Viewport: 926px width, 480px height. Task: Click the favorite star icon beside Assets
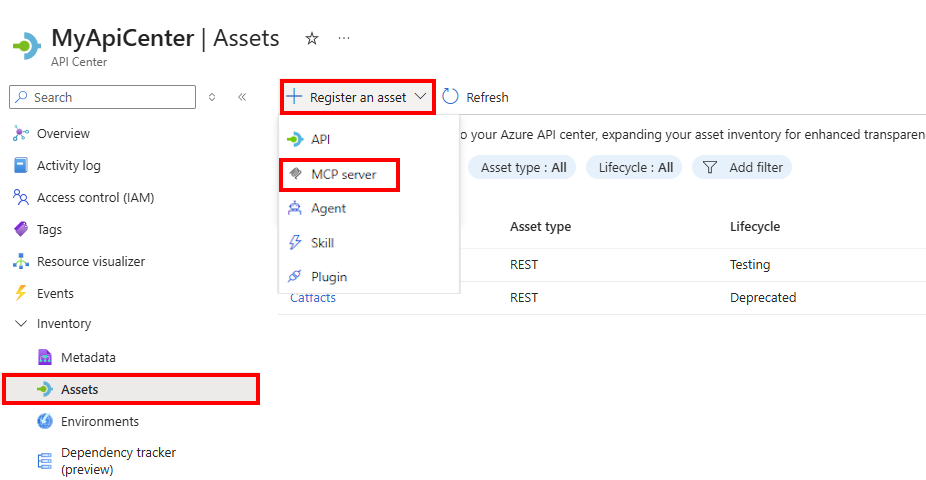click(312, 39)
